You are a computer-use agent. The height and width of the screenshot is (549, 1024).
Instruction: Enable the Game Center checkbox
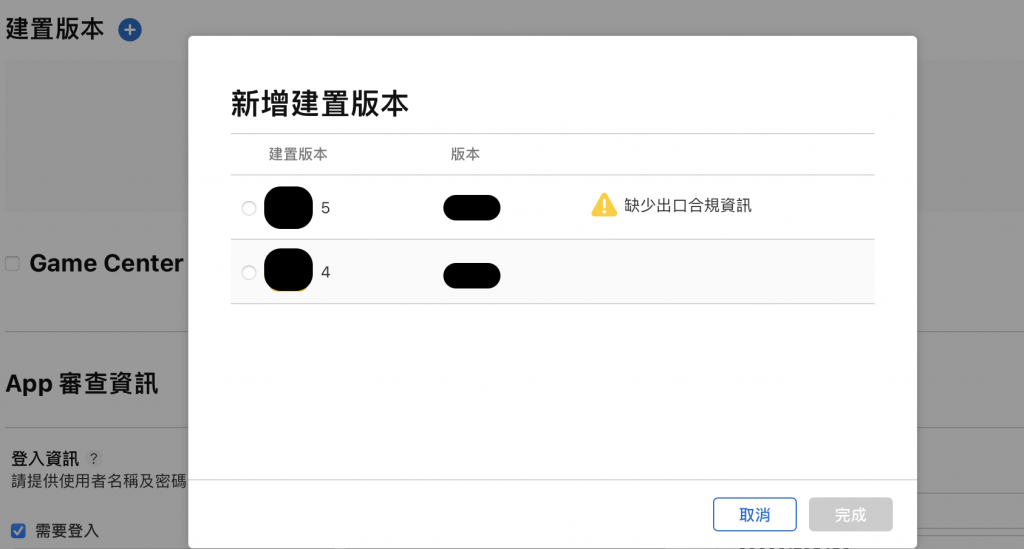point(12,264)
